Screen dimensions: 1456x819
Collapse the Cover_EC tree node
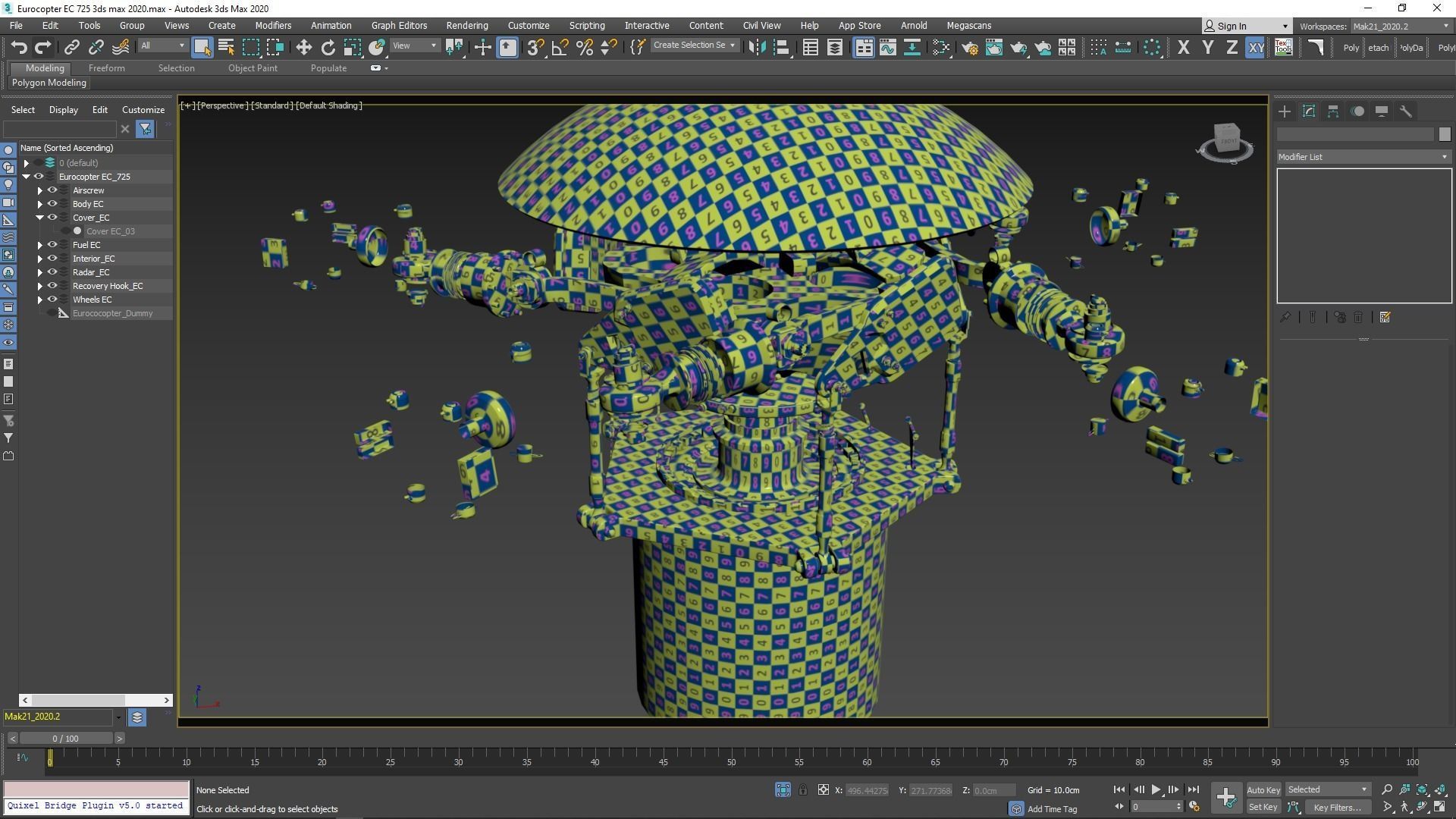[39, 218]
